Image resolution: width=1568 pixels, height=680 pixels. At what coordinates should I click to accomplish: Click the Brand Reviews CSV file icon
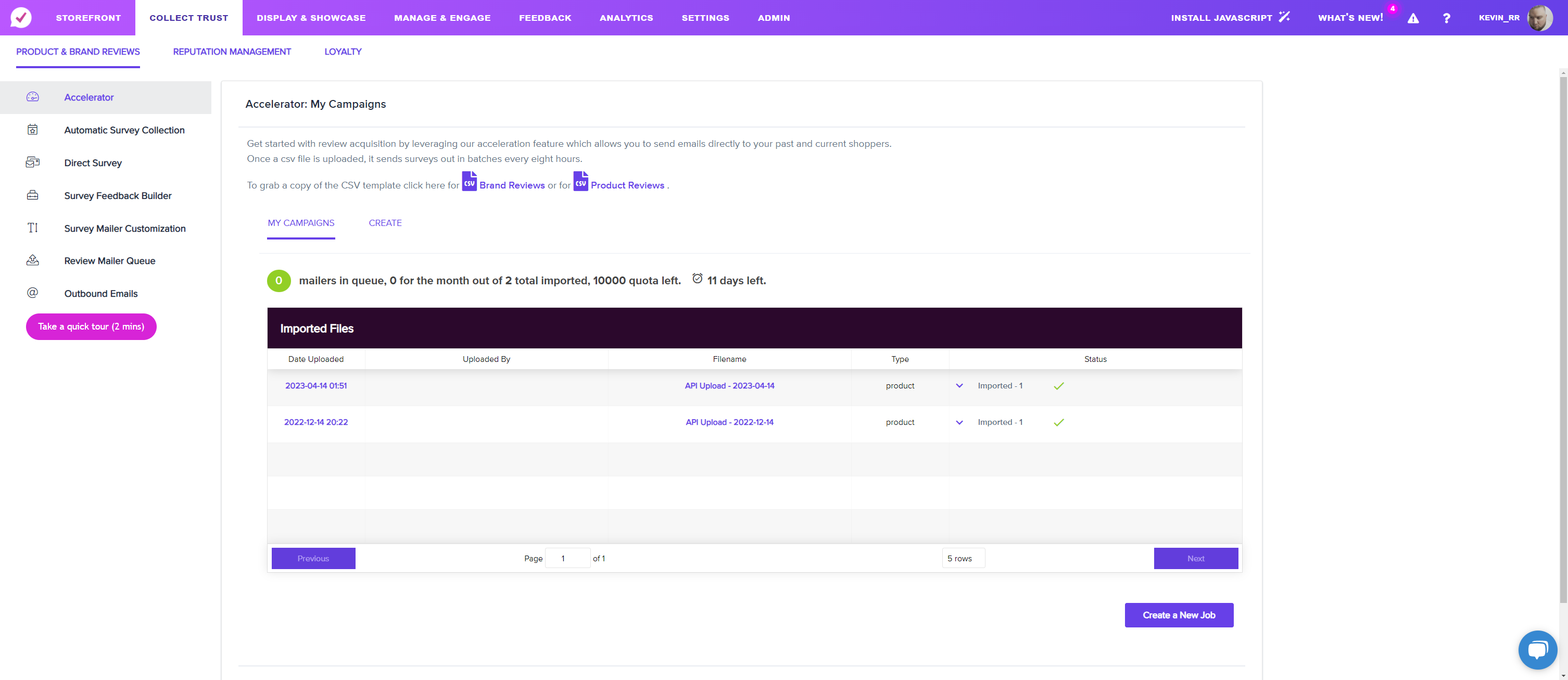pyautogui.click(x=469, y=181)
